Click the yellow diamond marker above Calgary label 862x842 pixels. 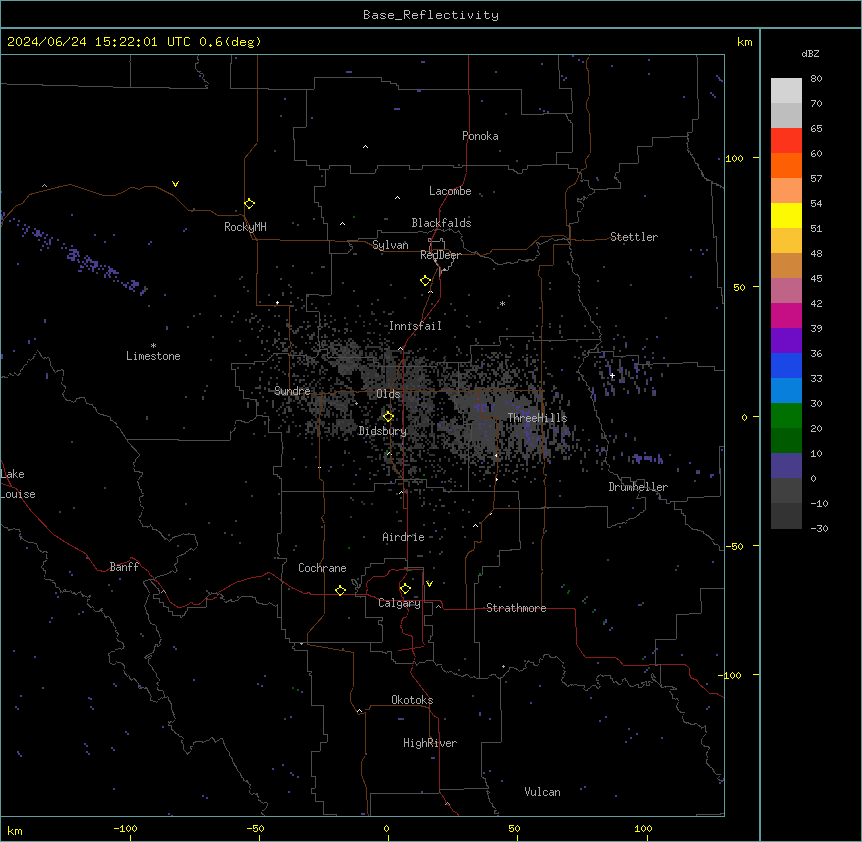pos(405,589)
